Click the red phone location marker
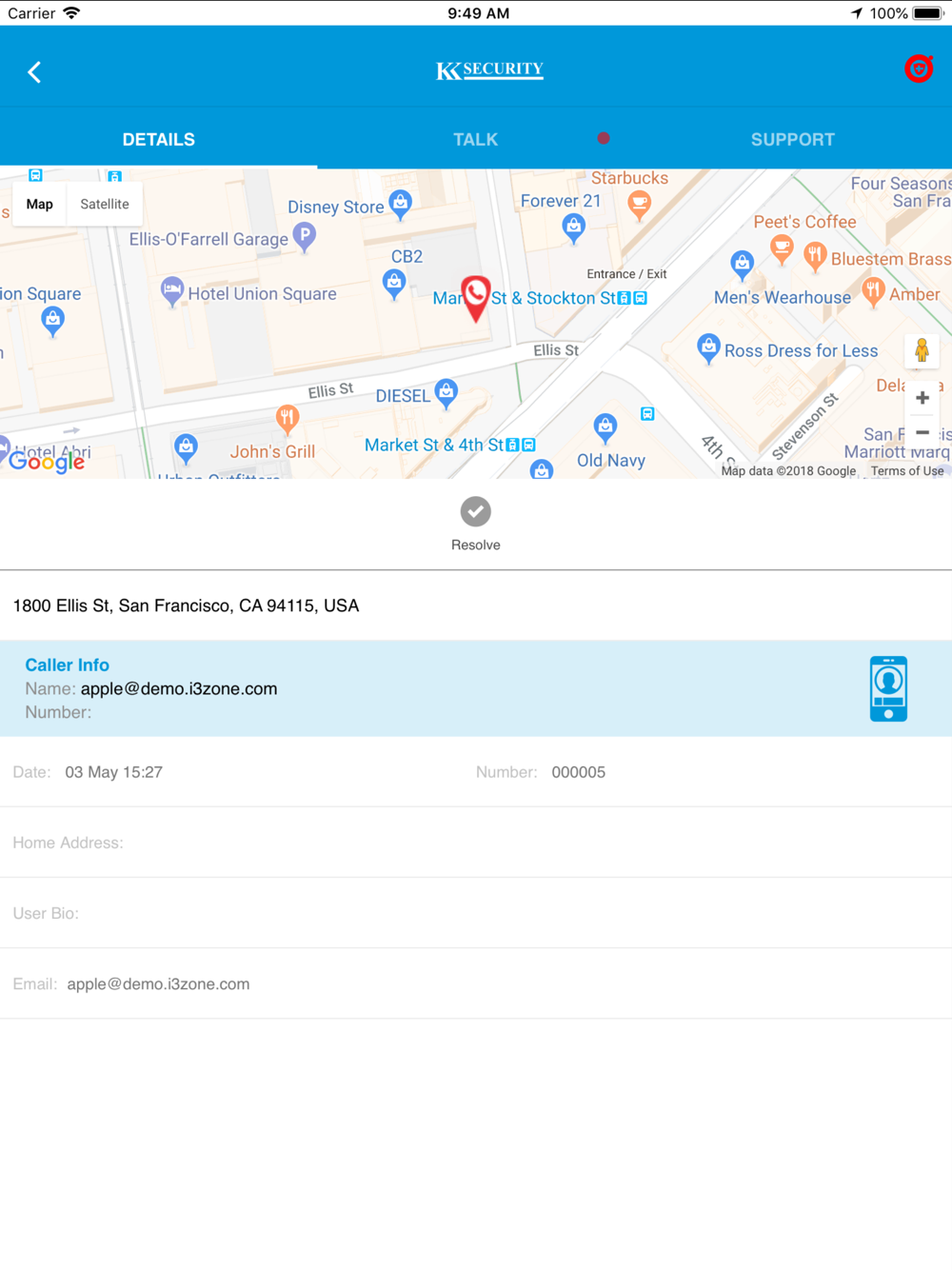The image size is (952, 1270). (475, 298)
